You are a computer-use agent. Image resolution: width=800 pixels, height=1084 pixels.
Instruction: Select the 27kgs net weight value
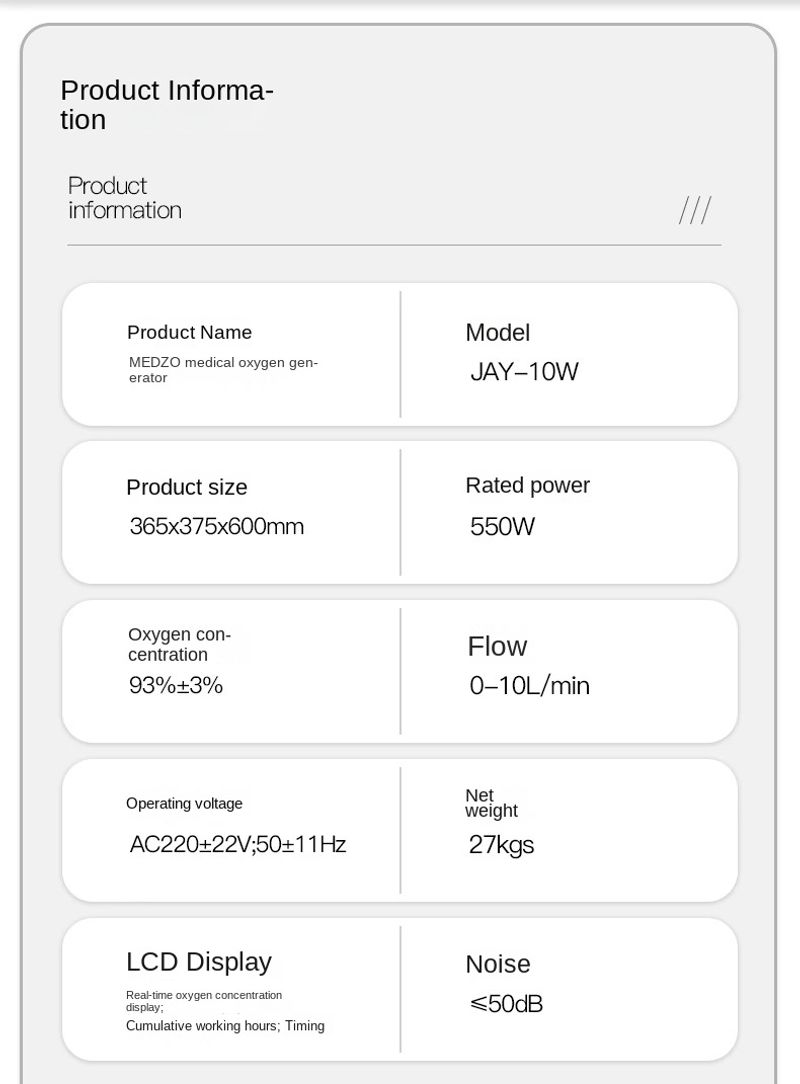pos(501,845)
